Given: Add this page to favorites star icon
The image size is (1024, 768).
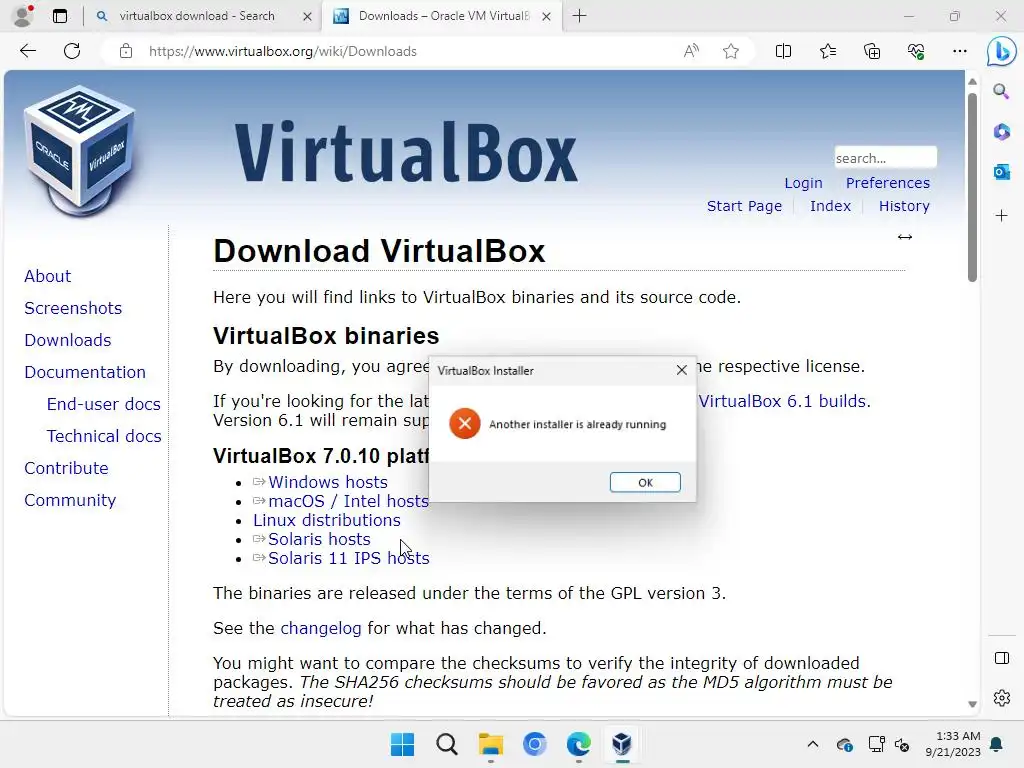Looking at the screenshot, I should (731, 51).
